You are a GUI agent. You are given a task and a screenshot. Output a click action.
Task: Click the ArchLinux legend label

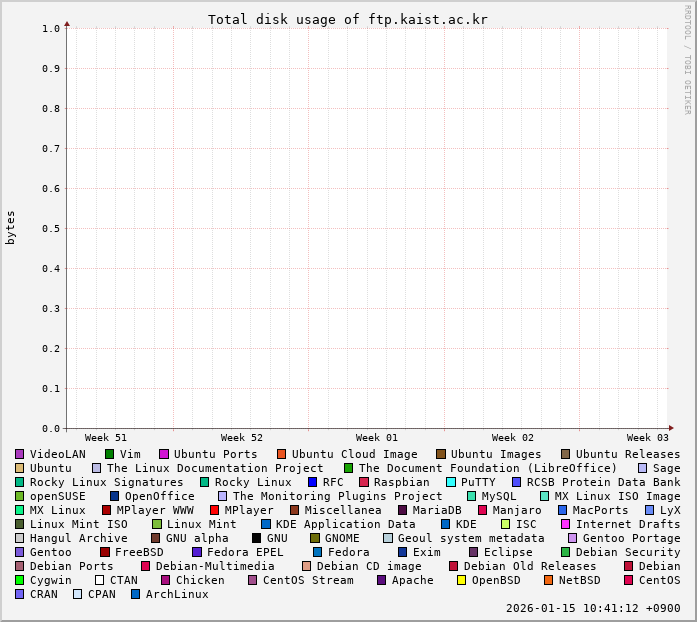[x=177, y=594]
